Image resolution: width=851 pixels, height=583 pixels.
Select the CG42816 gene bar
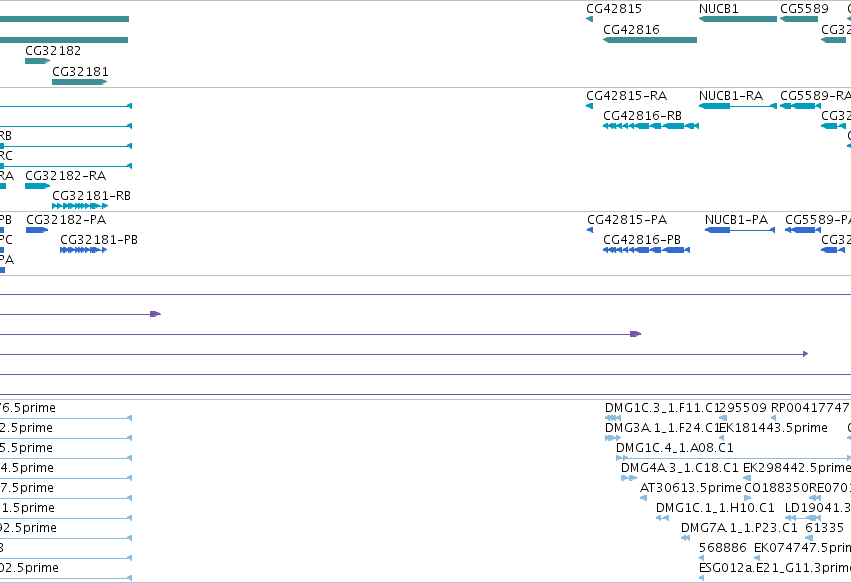650,40
